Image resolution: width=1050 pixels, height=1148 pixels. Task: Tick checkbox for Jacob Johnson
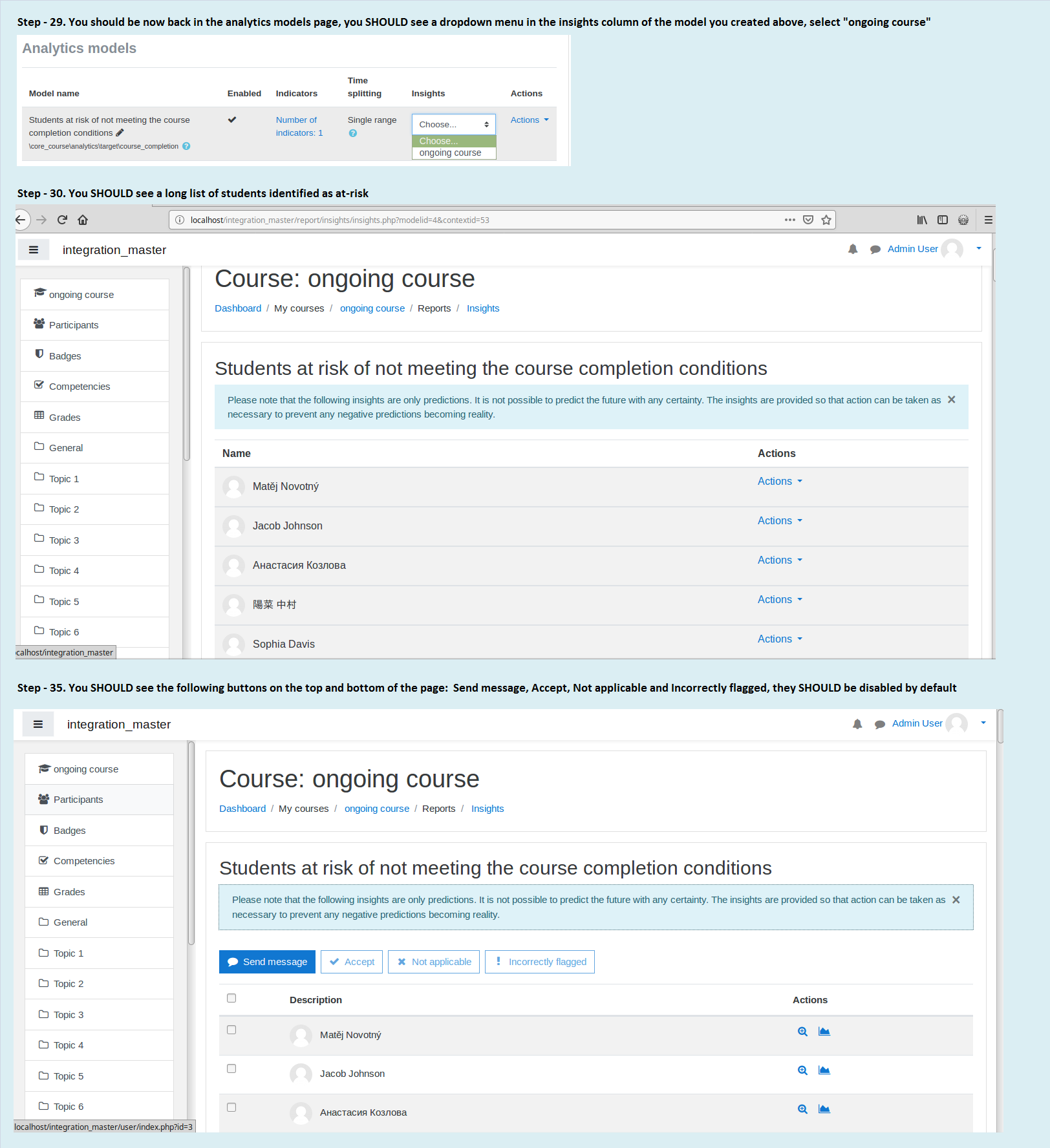tap(231, 1068)
